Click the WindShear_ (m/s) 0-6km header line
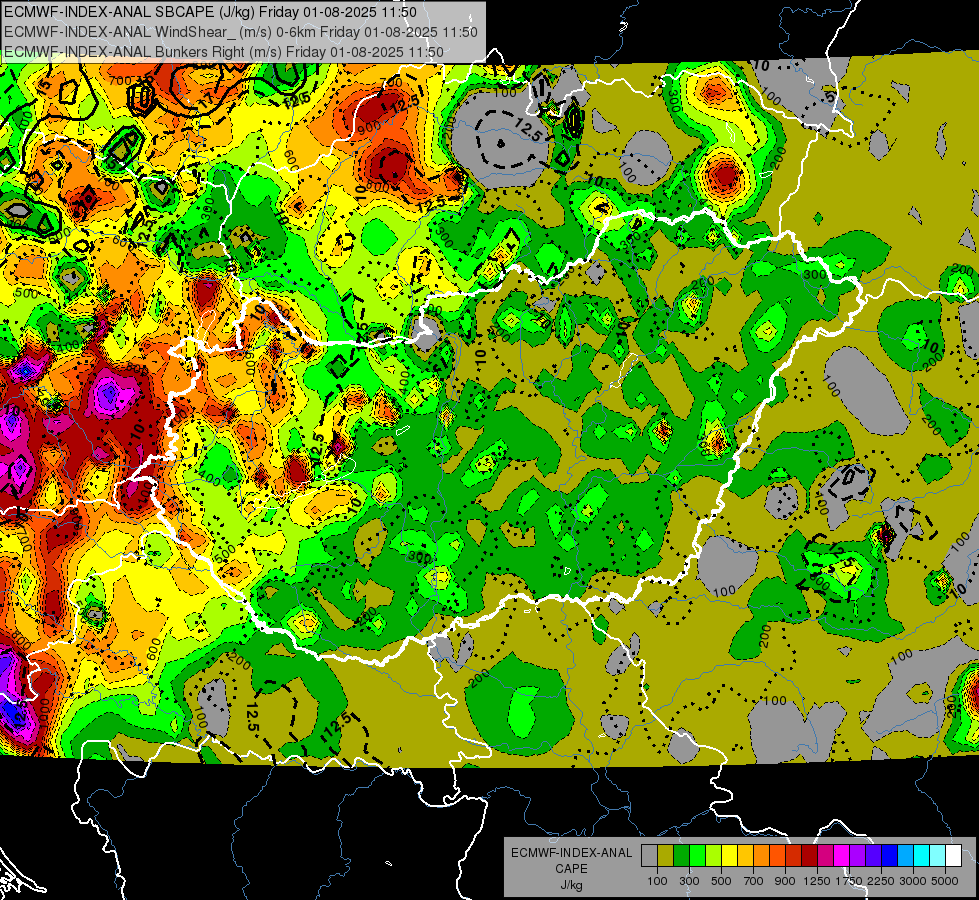 [x=241, y=32]
